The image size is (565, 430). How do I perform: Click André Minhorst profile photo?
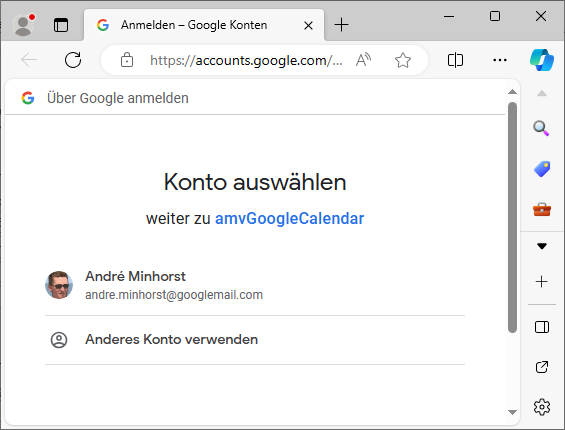tap(59, 285)
